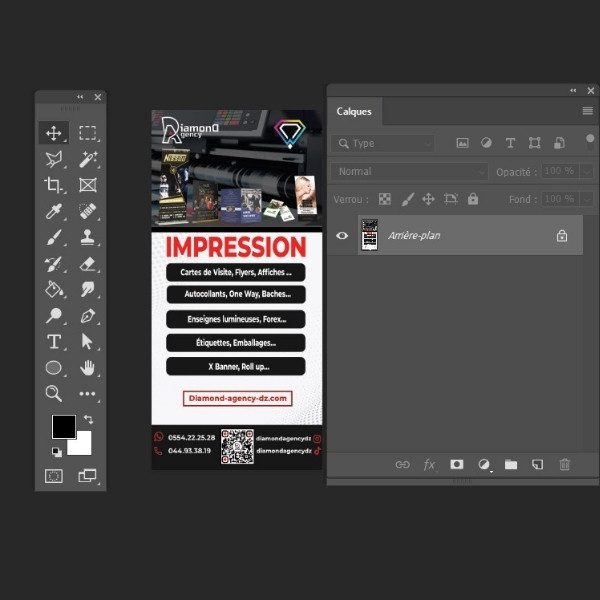
Task: Pick the Eyedropper tool
Action: click(54, 211)
